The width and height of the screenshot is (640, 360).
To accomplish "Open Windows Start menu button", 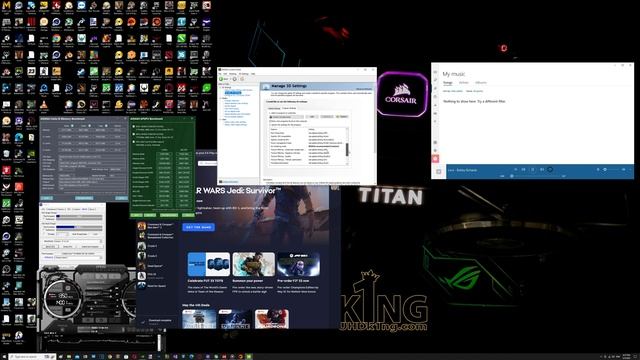I will [3, 357].
